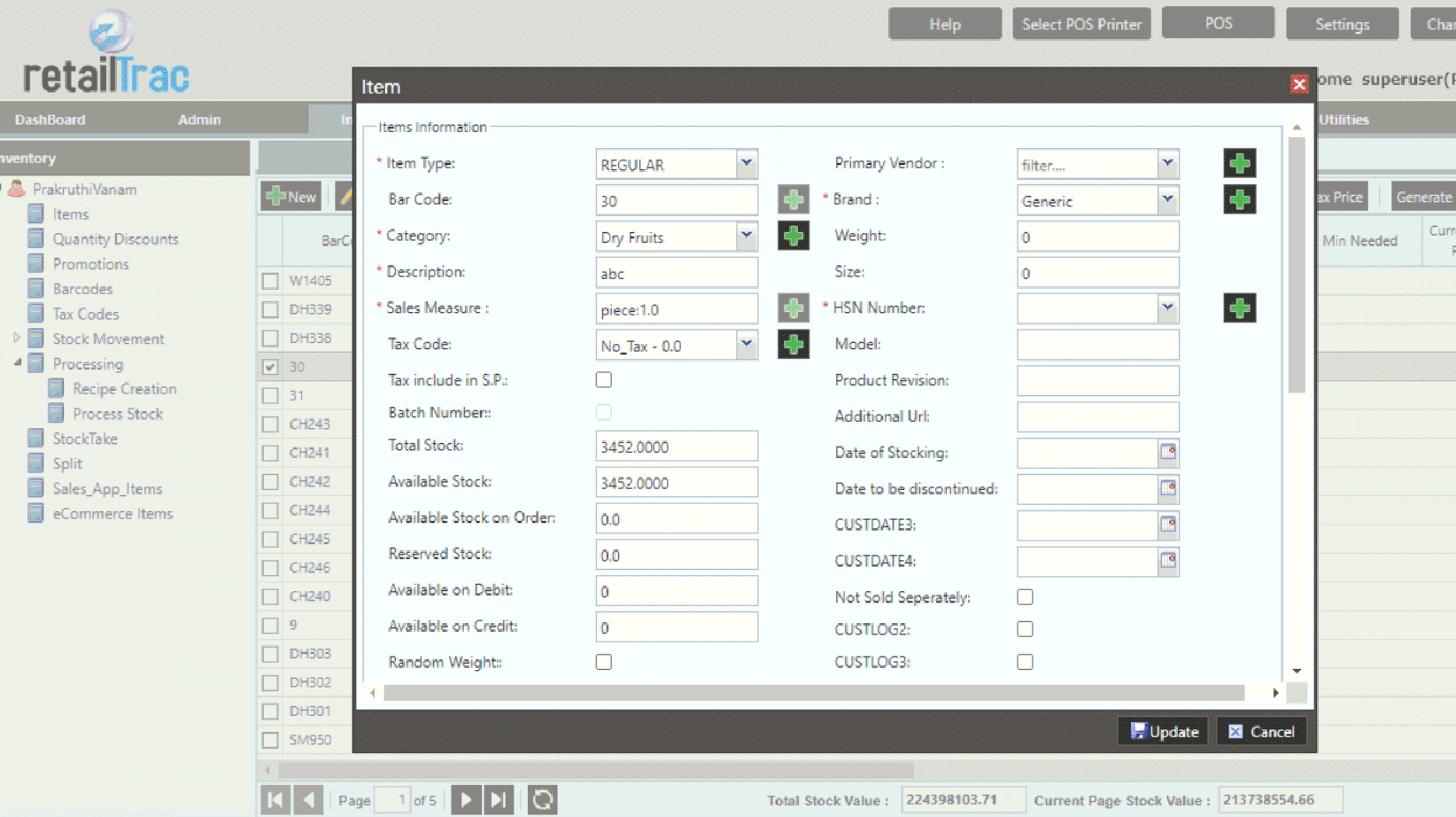
Task: Add new category with plus icon
Action: point(794,236)
